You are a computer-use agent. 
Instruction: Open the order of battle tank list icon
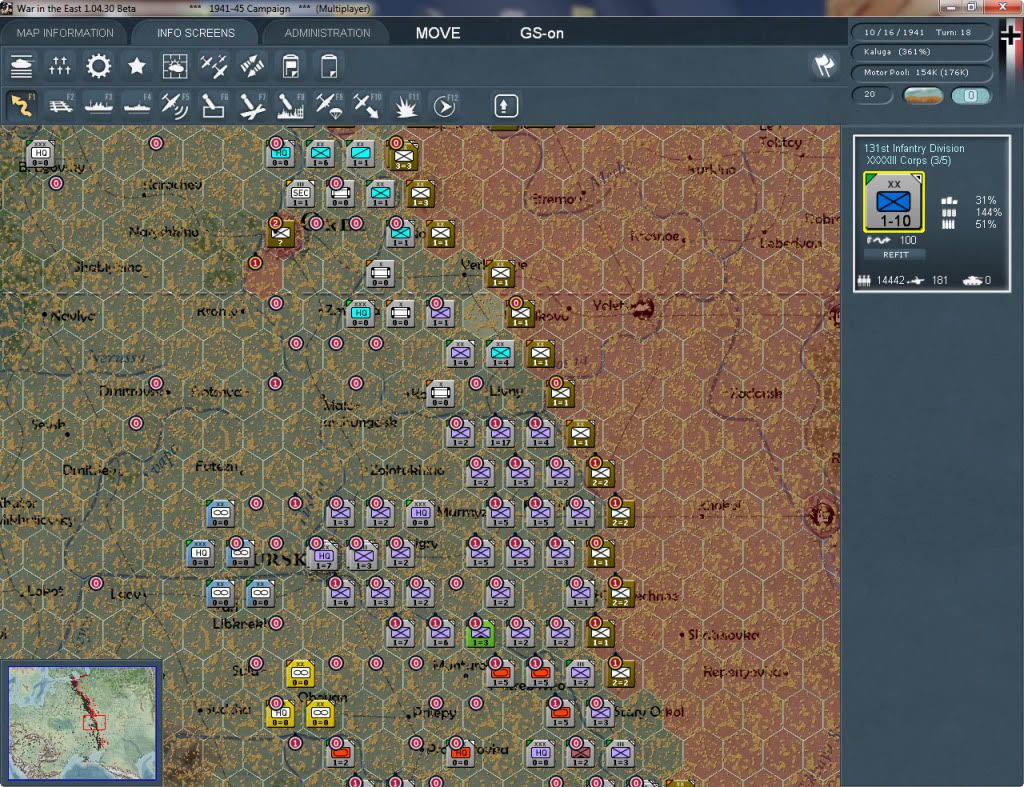(x=22, y=66)
